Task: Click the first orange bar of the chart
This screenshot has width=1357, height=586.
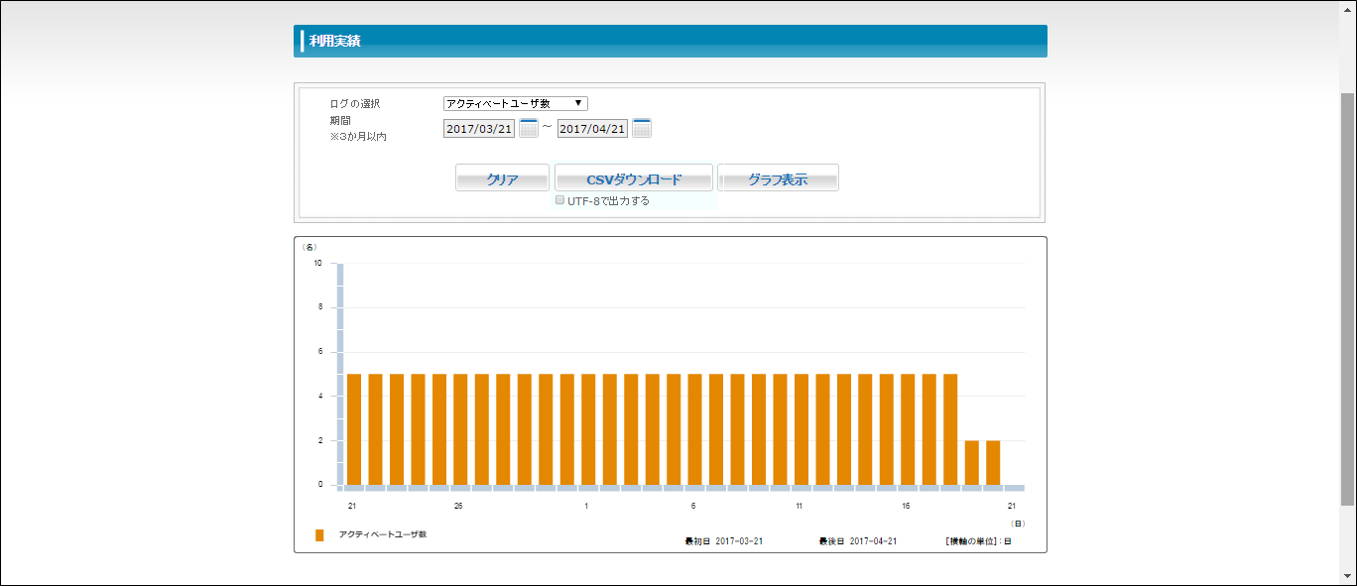Action: [354, 429]
